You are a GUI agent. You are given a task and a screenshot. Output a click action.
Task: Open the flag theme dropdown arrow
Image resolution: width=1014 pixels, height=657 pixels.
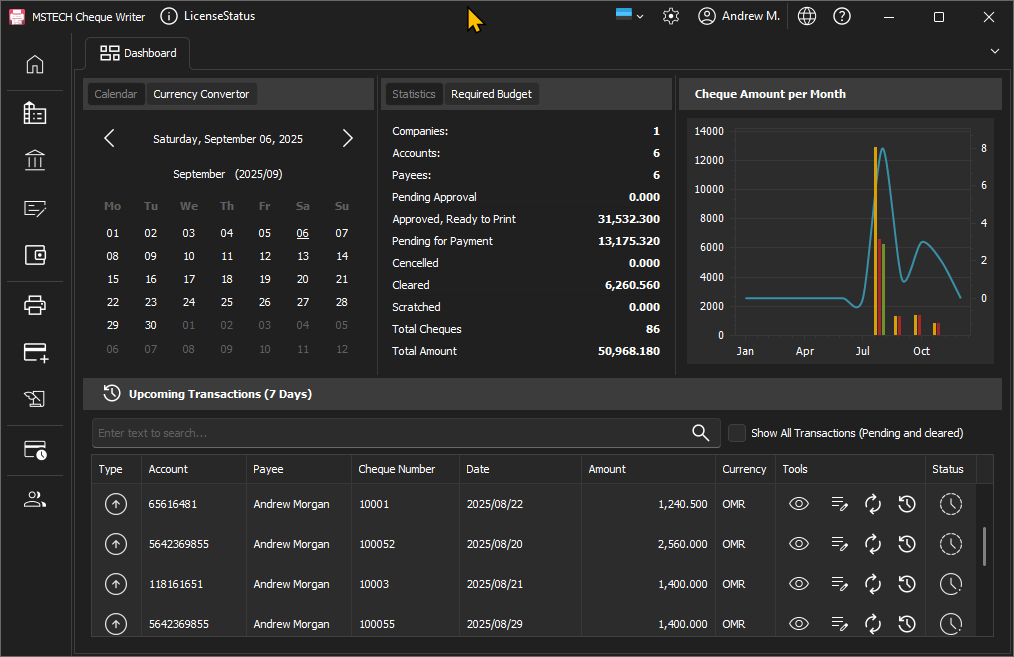click(x=640, y=16)
